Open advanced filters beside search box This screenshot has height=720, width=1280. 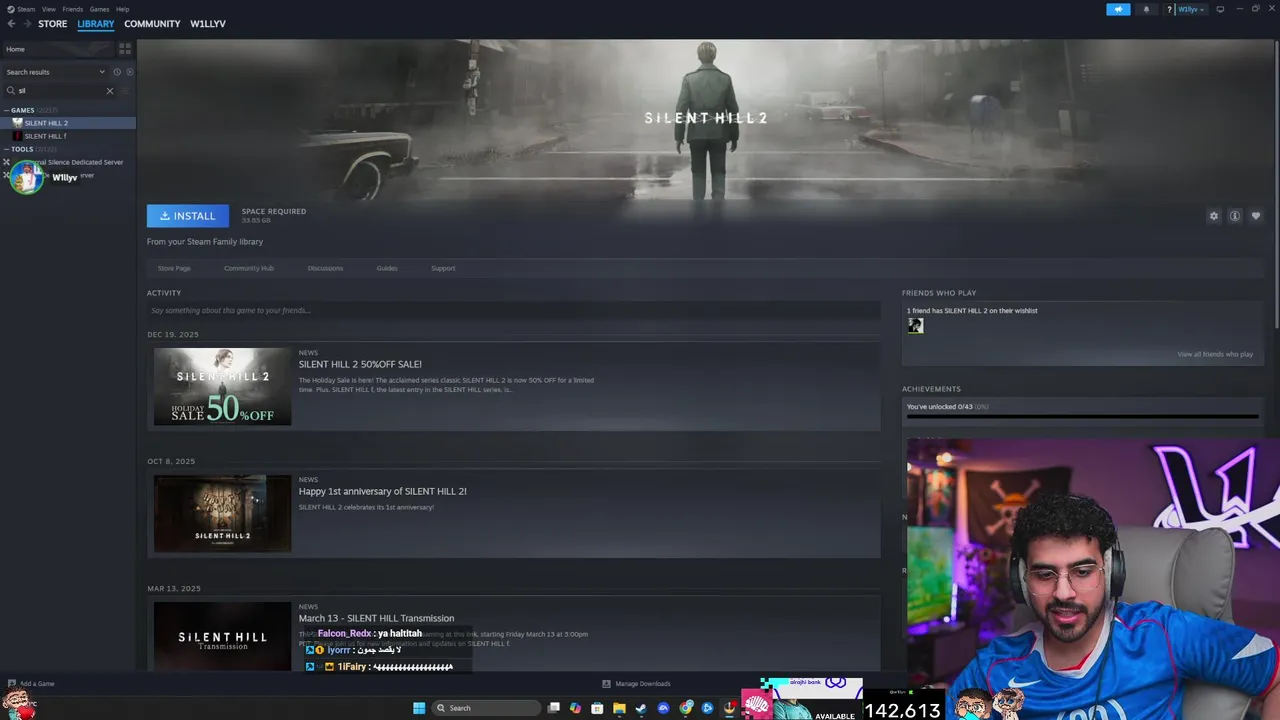[125, 91]
